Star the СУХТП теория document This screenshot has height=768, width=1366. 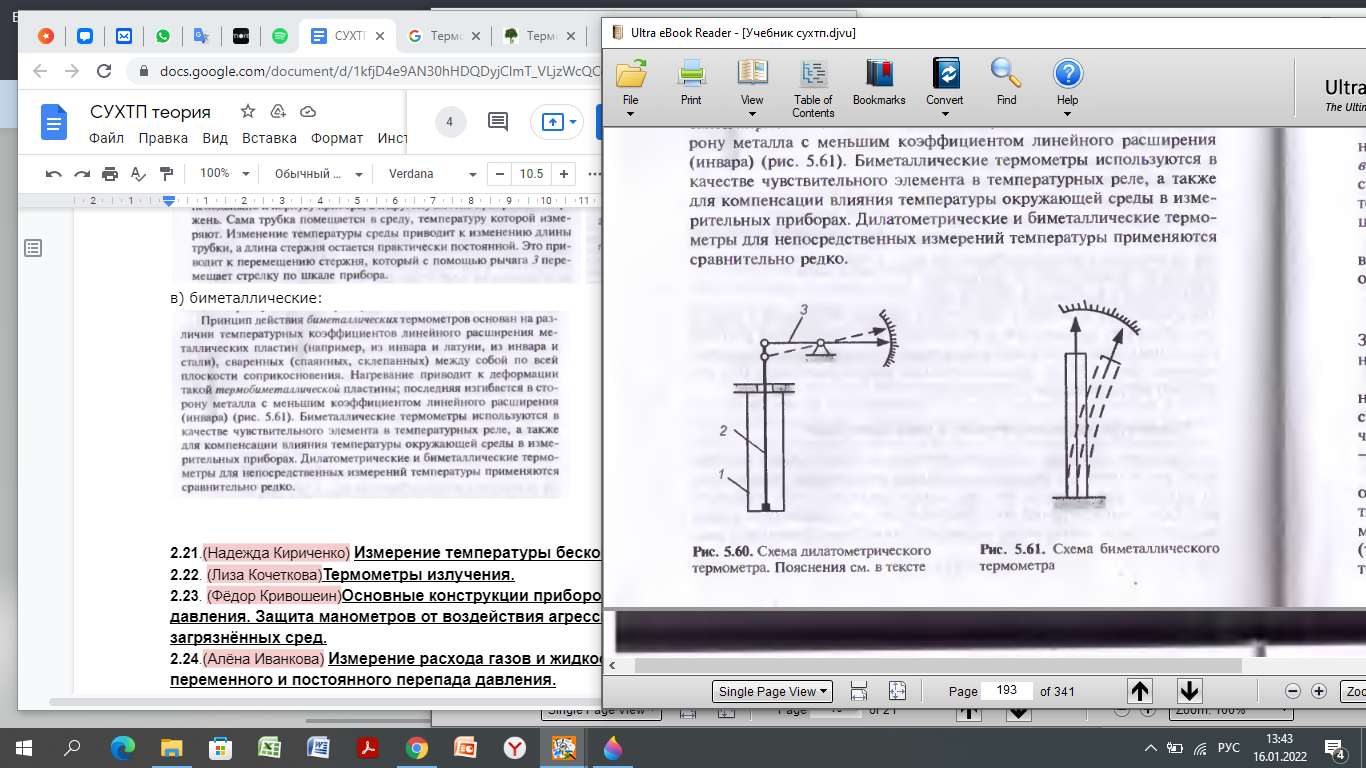coord(248,112)
